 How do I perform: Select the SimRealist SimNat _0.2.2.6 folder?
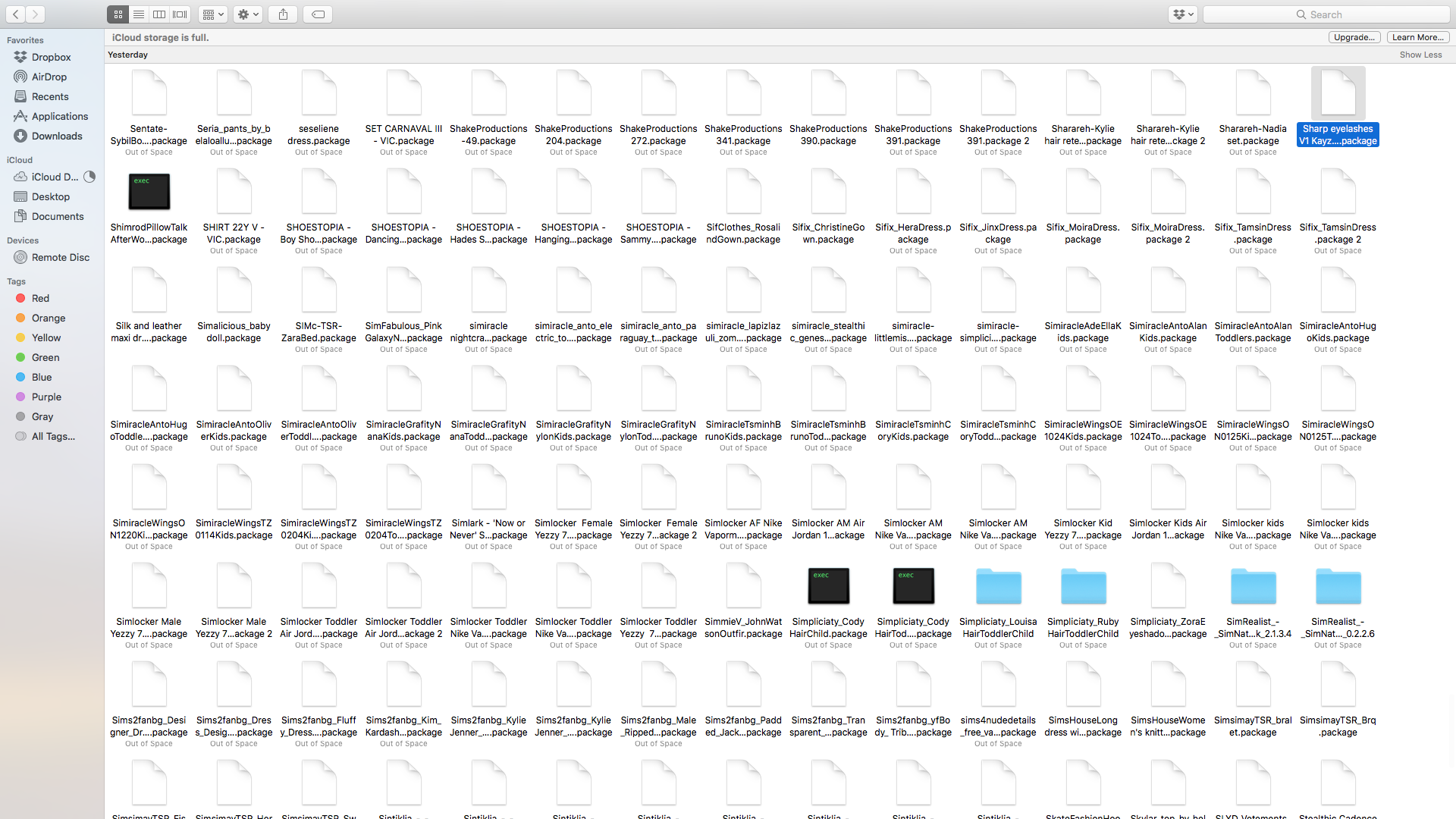(1338, 585)
